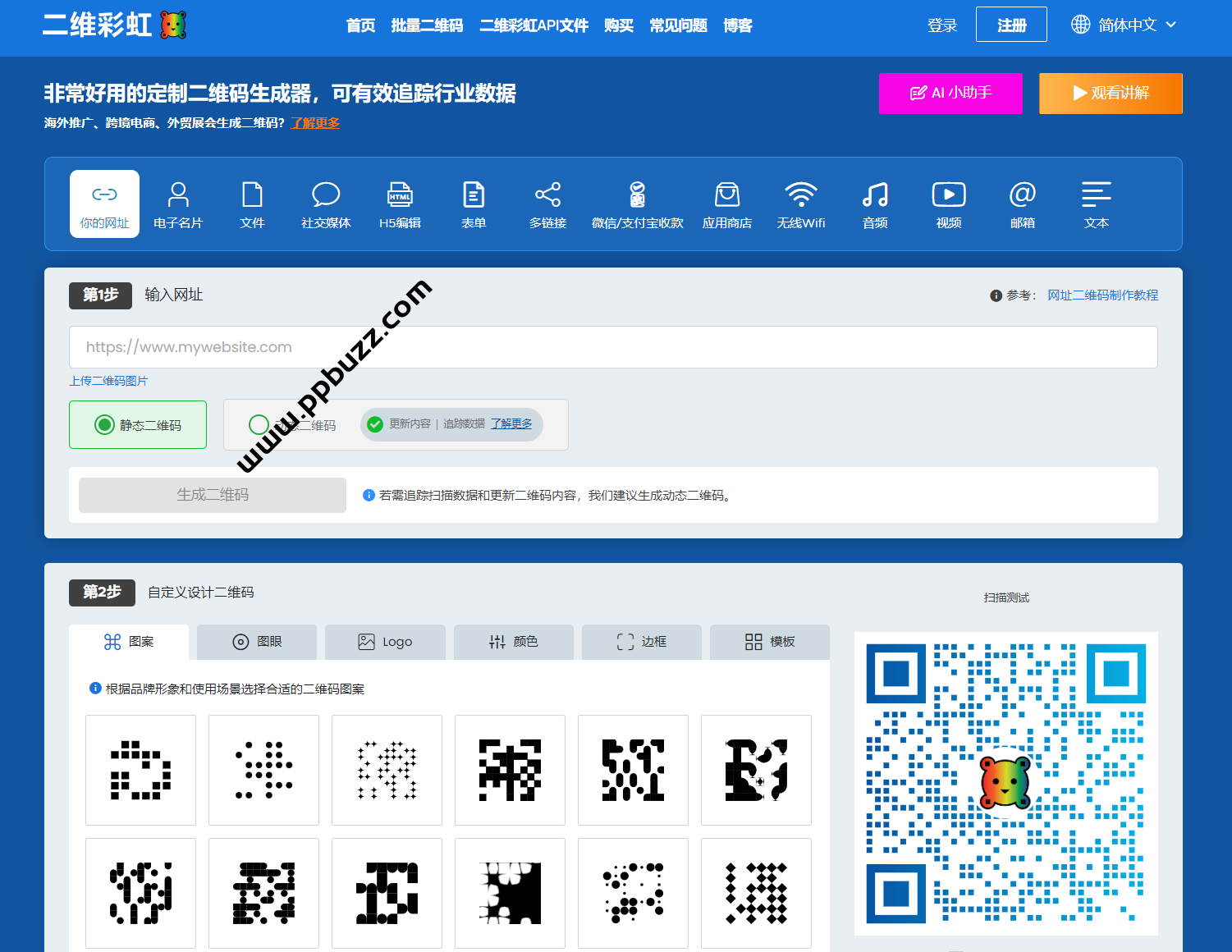
Task: Click 了解更多 beside 追踪数据
Action: pos(511,423)
